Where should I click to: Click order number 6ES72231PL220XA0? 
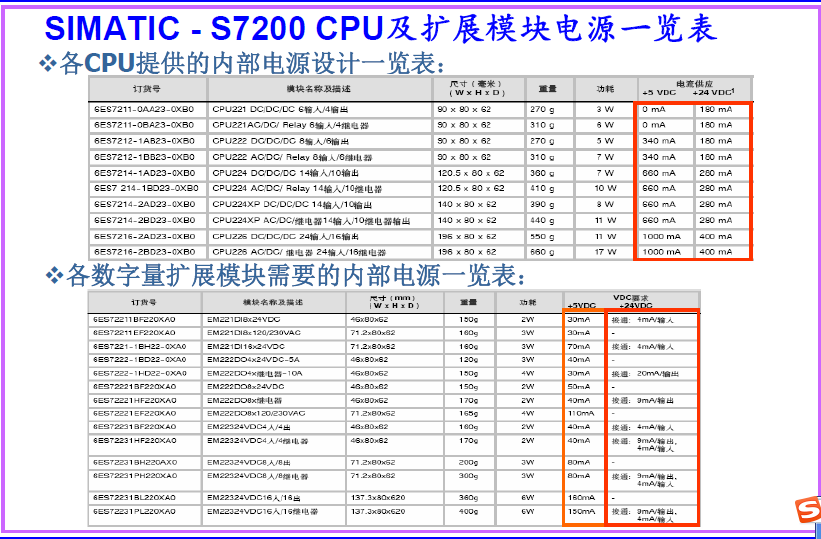(134, 511)
